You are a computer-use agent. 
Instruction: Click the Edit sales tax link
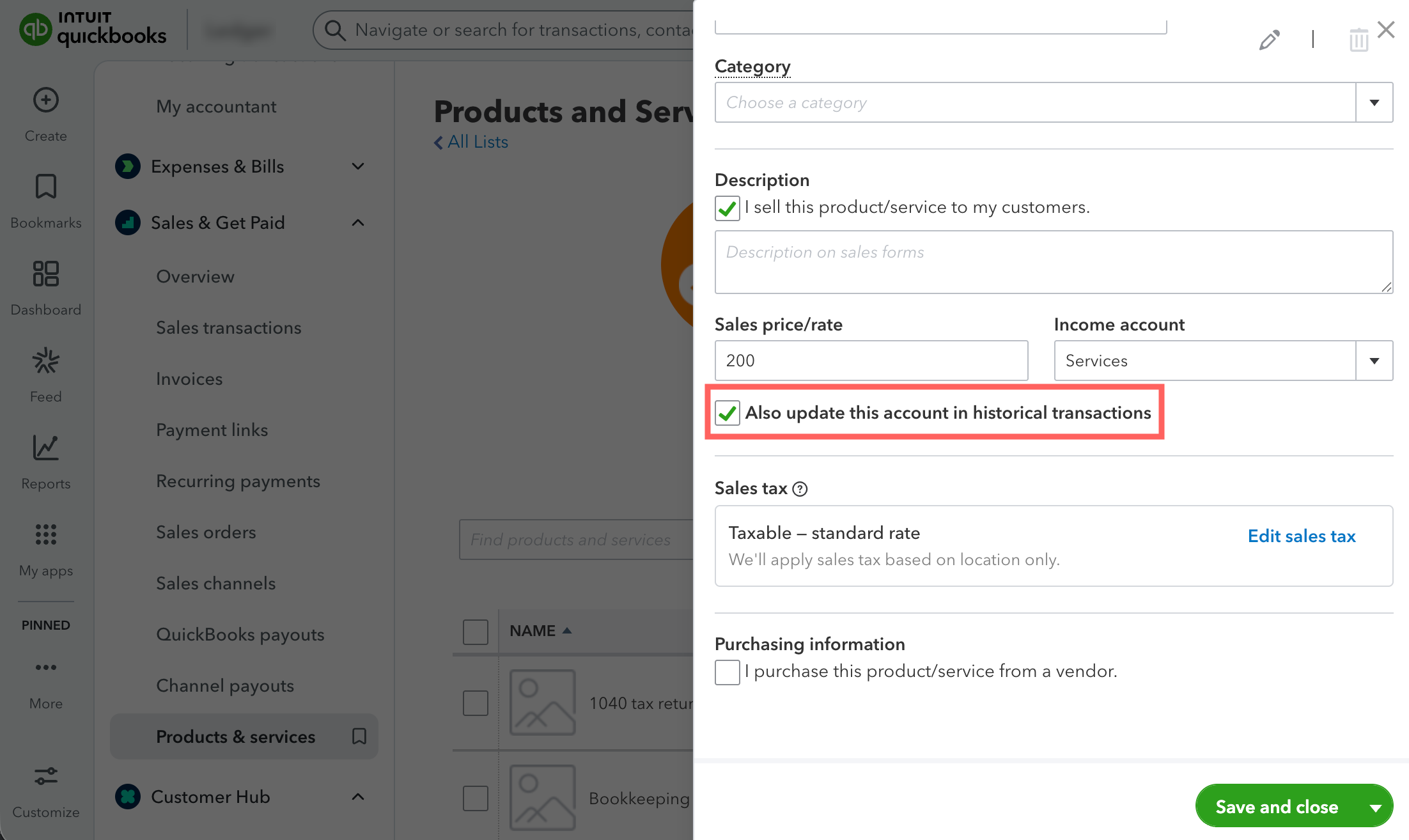coord(1301,536)
